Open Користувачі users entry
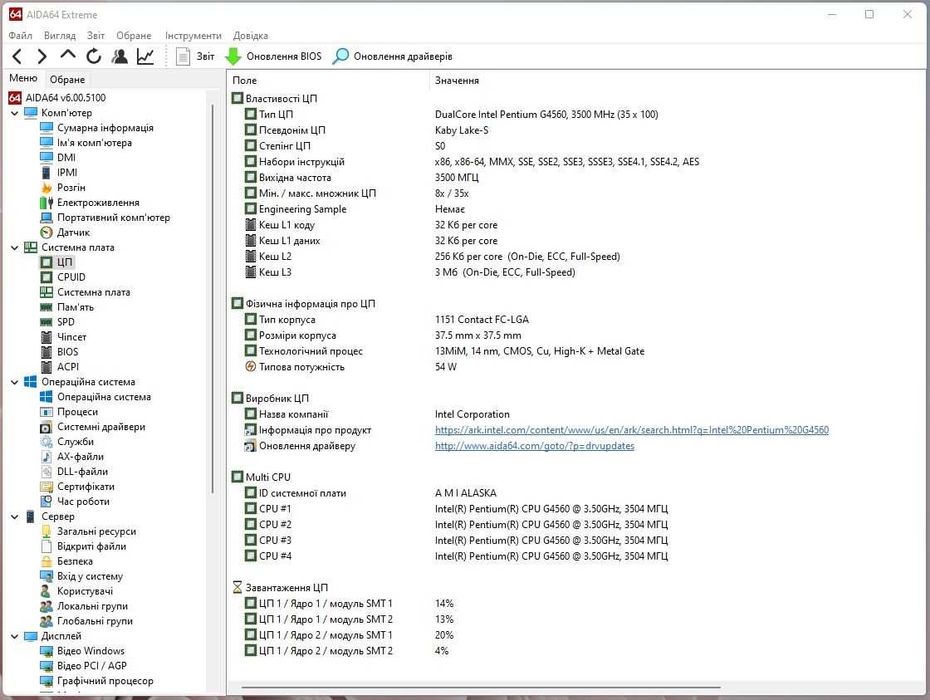This screenshot has width=930, height=700. [x=77, y=591]
